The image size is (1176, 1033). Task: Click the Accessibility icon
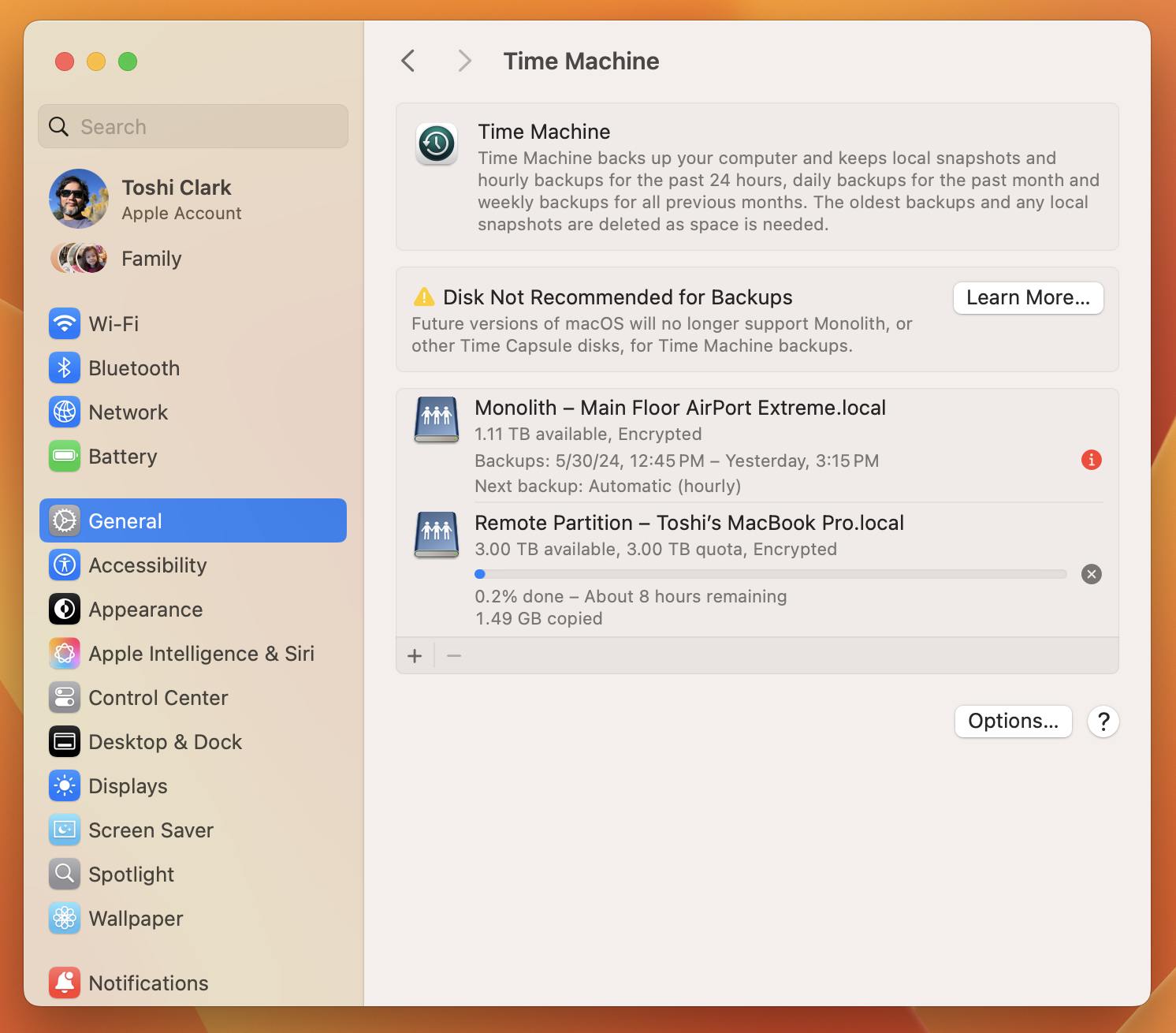pos(65,565)
